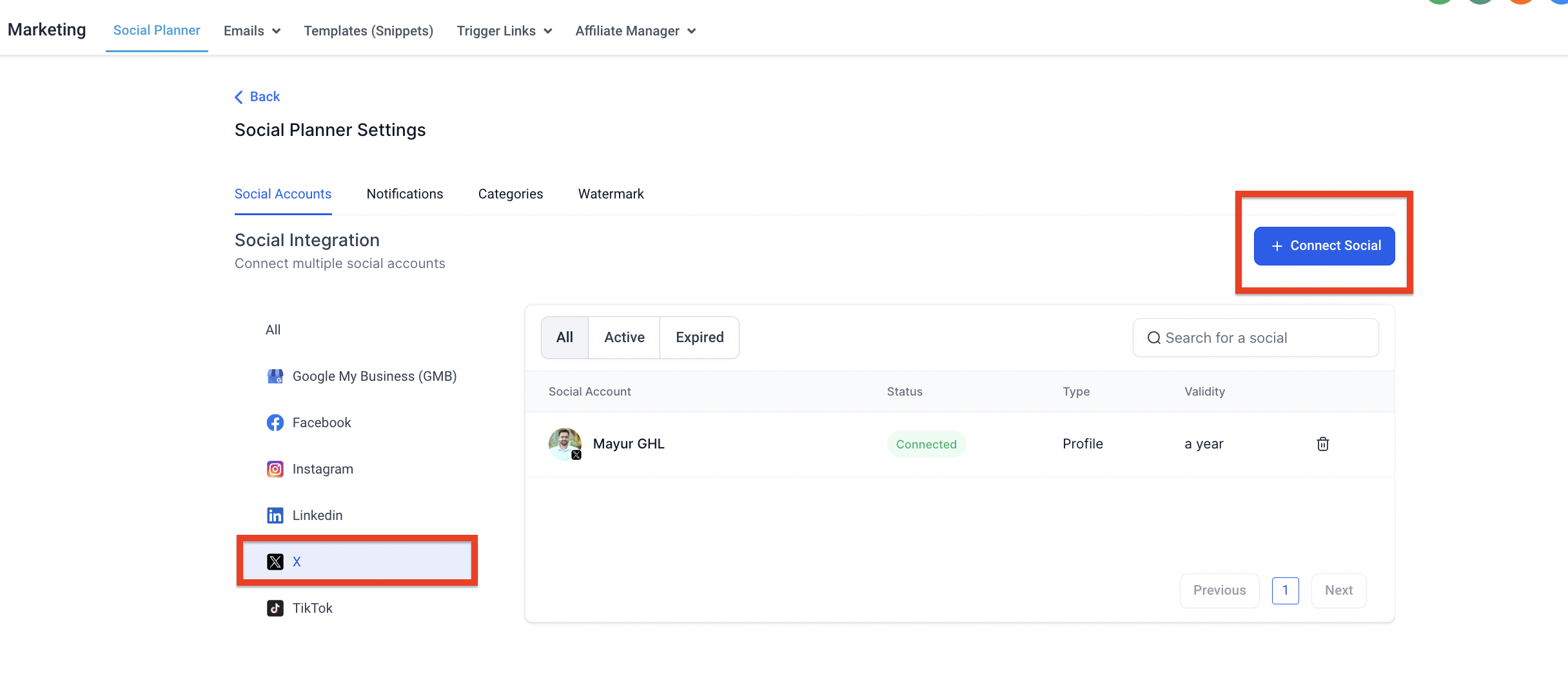Screen dimensions: 1568x683
Task: Filter accounts by Expired status
Action: pyautogui.click(x=700, y=338)
